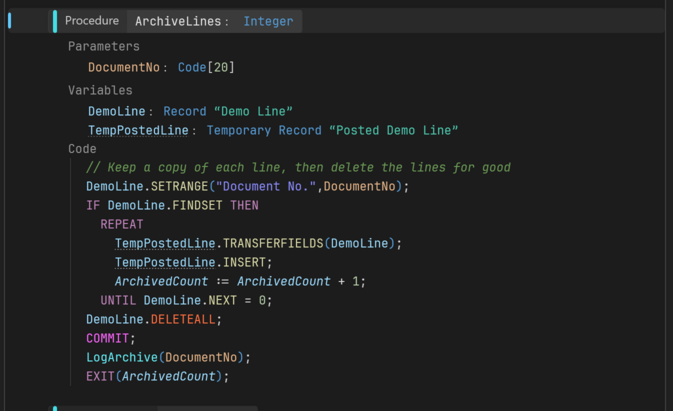Click the LogArchive function call
Image resolution: width=673 pixels, height=411 pixels.
(x=122, y=357)
